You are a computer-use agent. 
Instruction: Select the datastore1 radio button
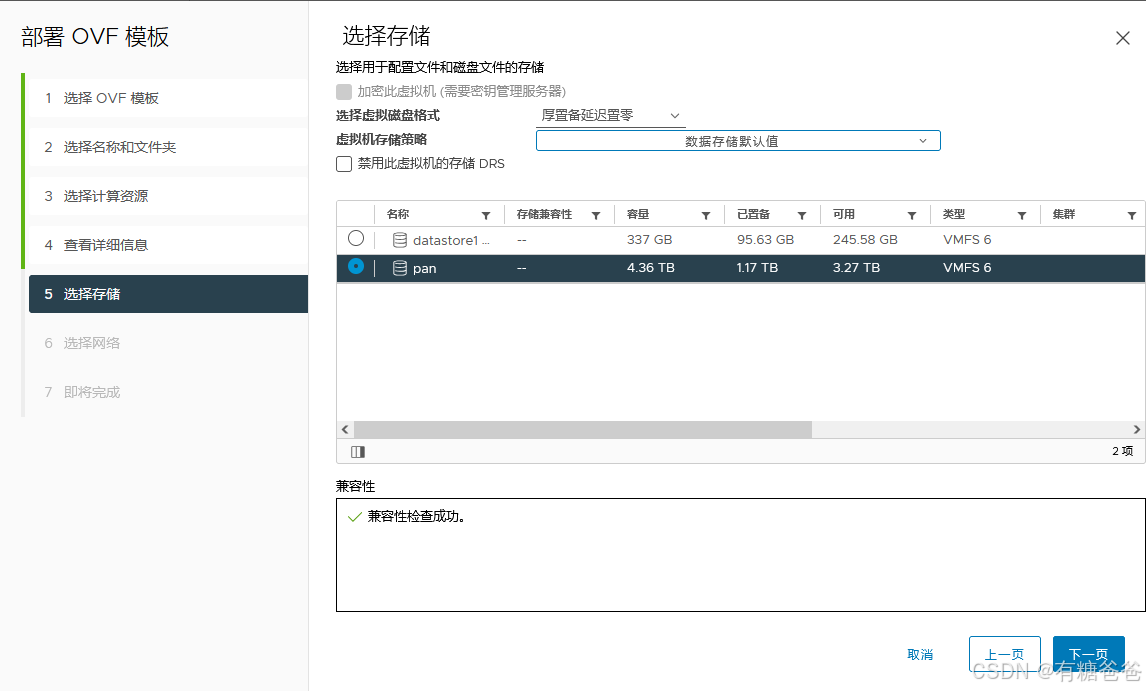[x=356, y=238]
